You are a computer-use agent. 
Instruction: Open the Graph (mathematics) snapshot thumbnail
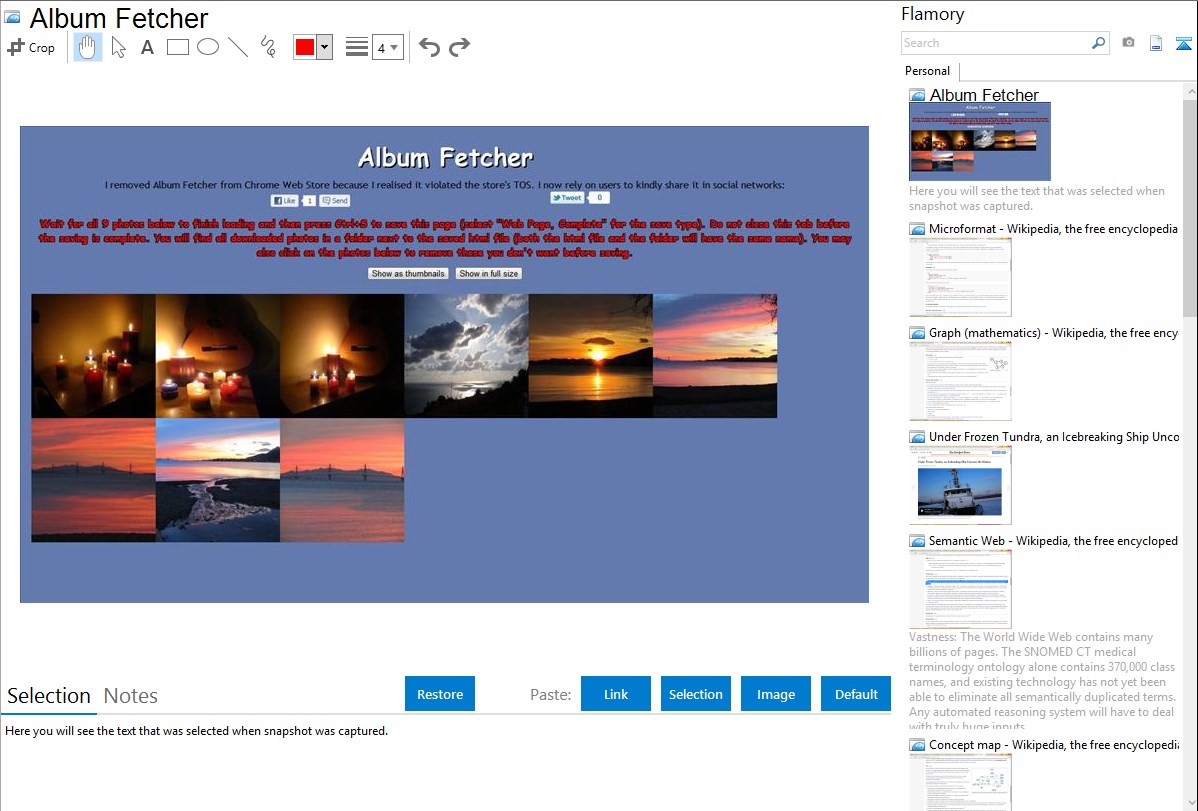(x=960, y=381)
